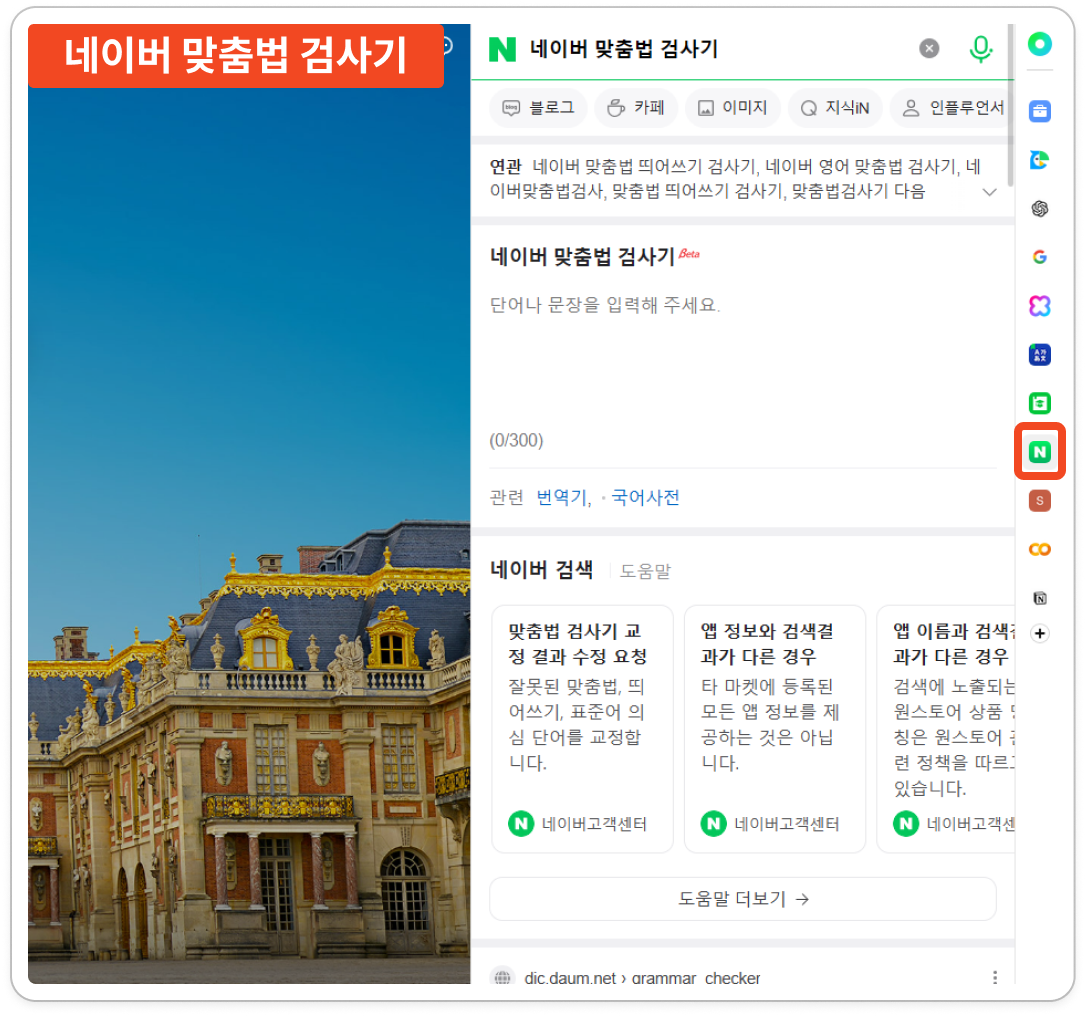The image size is (1086, 1016).
Task: Click the green Naver N logo
Action: click(502, 48)
